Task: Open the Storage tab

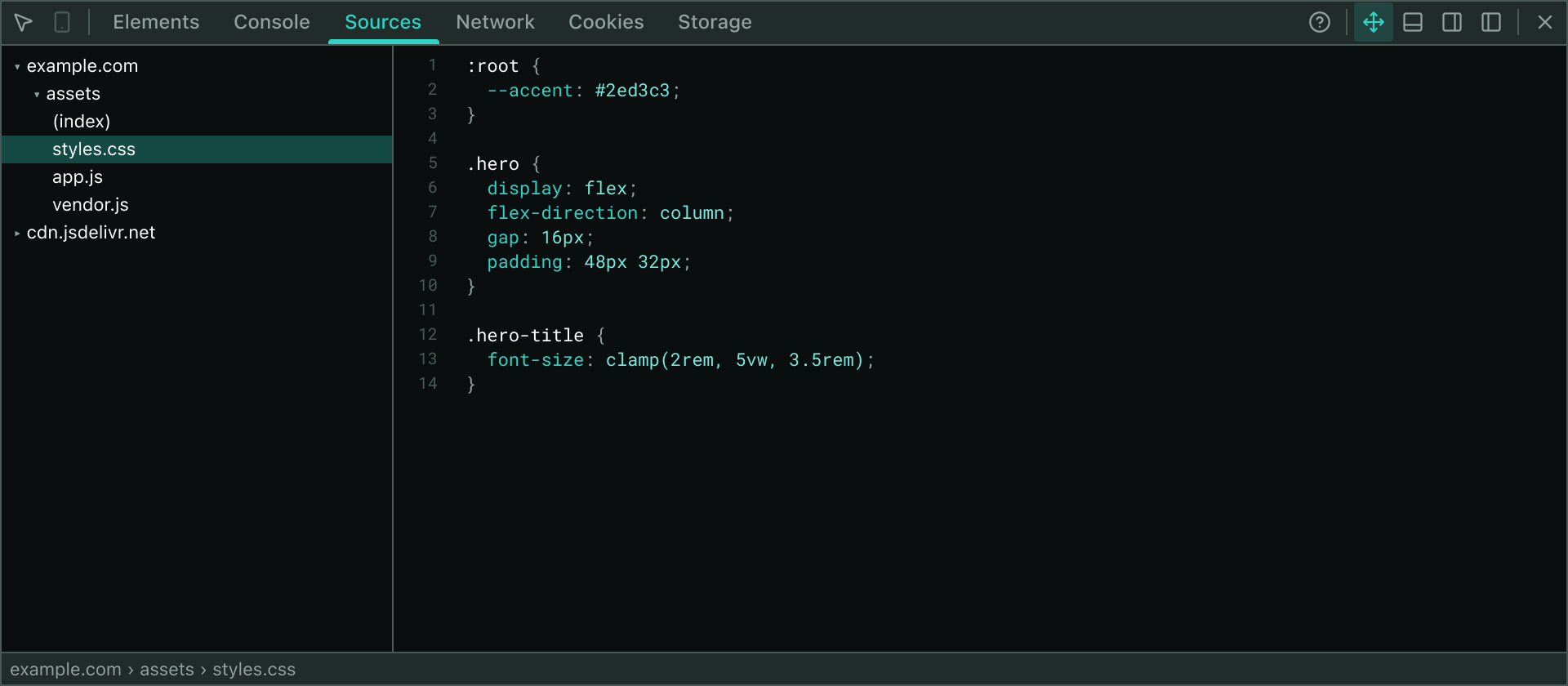Action: (x=715, y=22)
